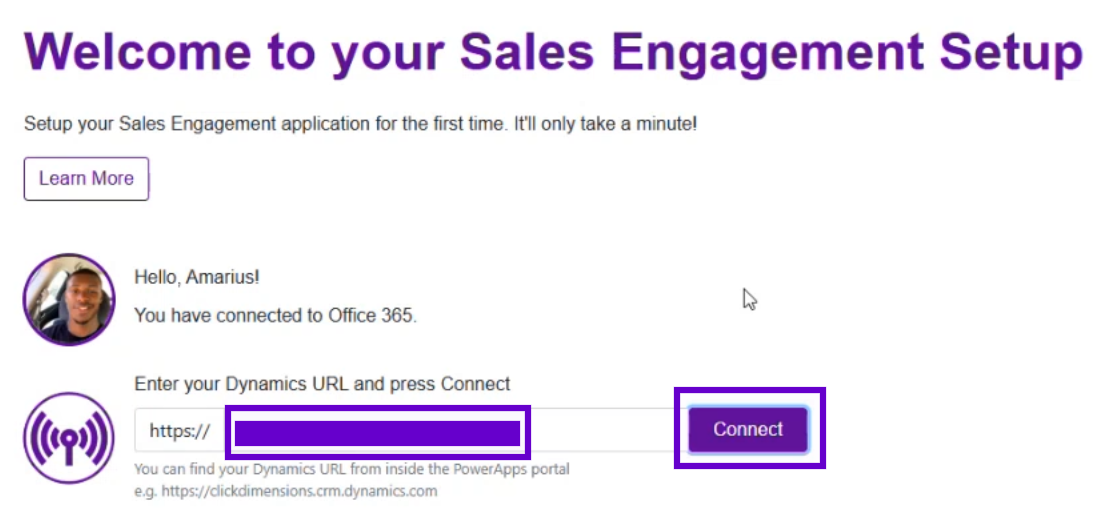Click blank area of URL field before Connect
The height and width of the screenshot is (523, 1098).
pos(606,430)
